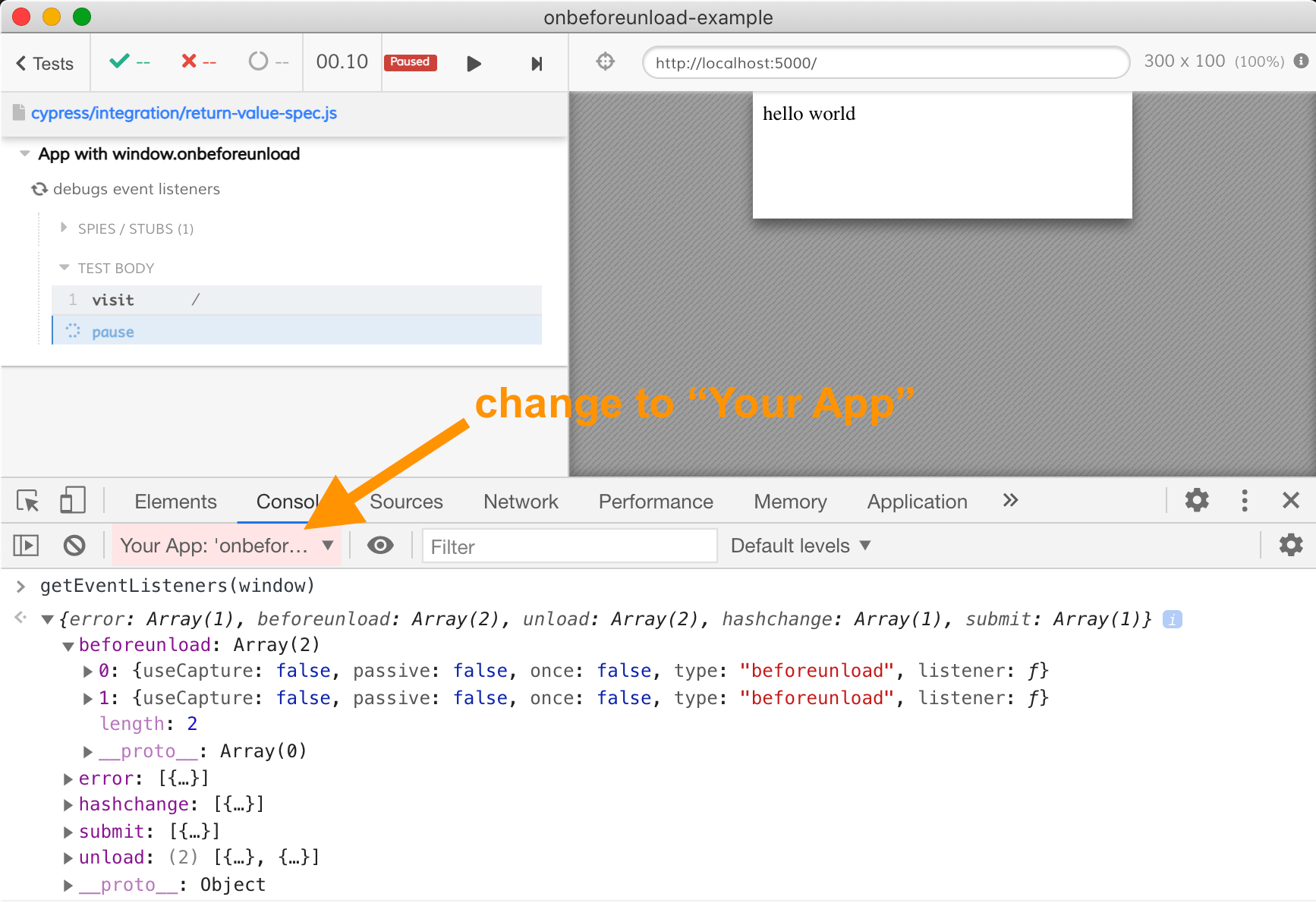The width and height of the screenshot is (1316, 903).
Task: Click the URL bar showing localhost:5000
Action: (x=886, y=63)
